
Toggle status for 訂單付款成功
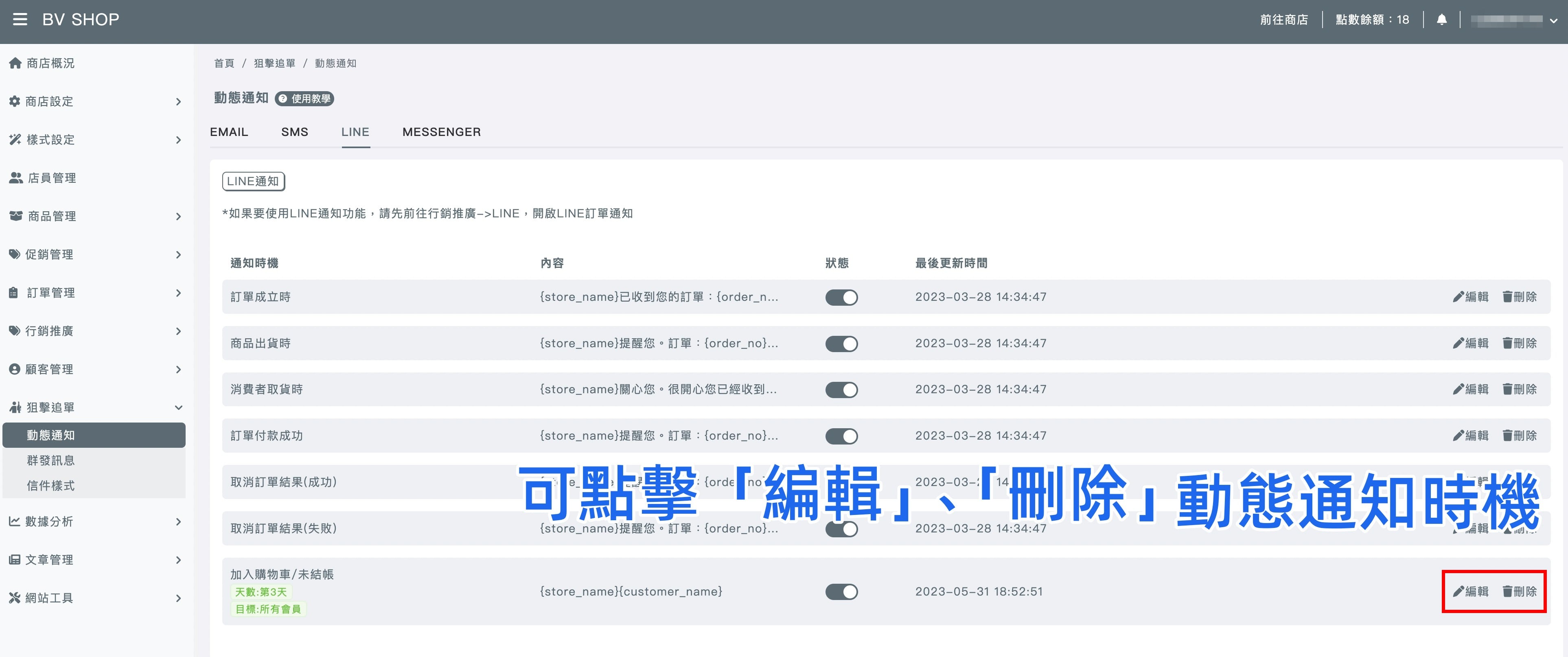pos(841,436)
